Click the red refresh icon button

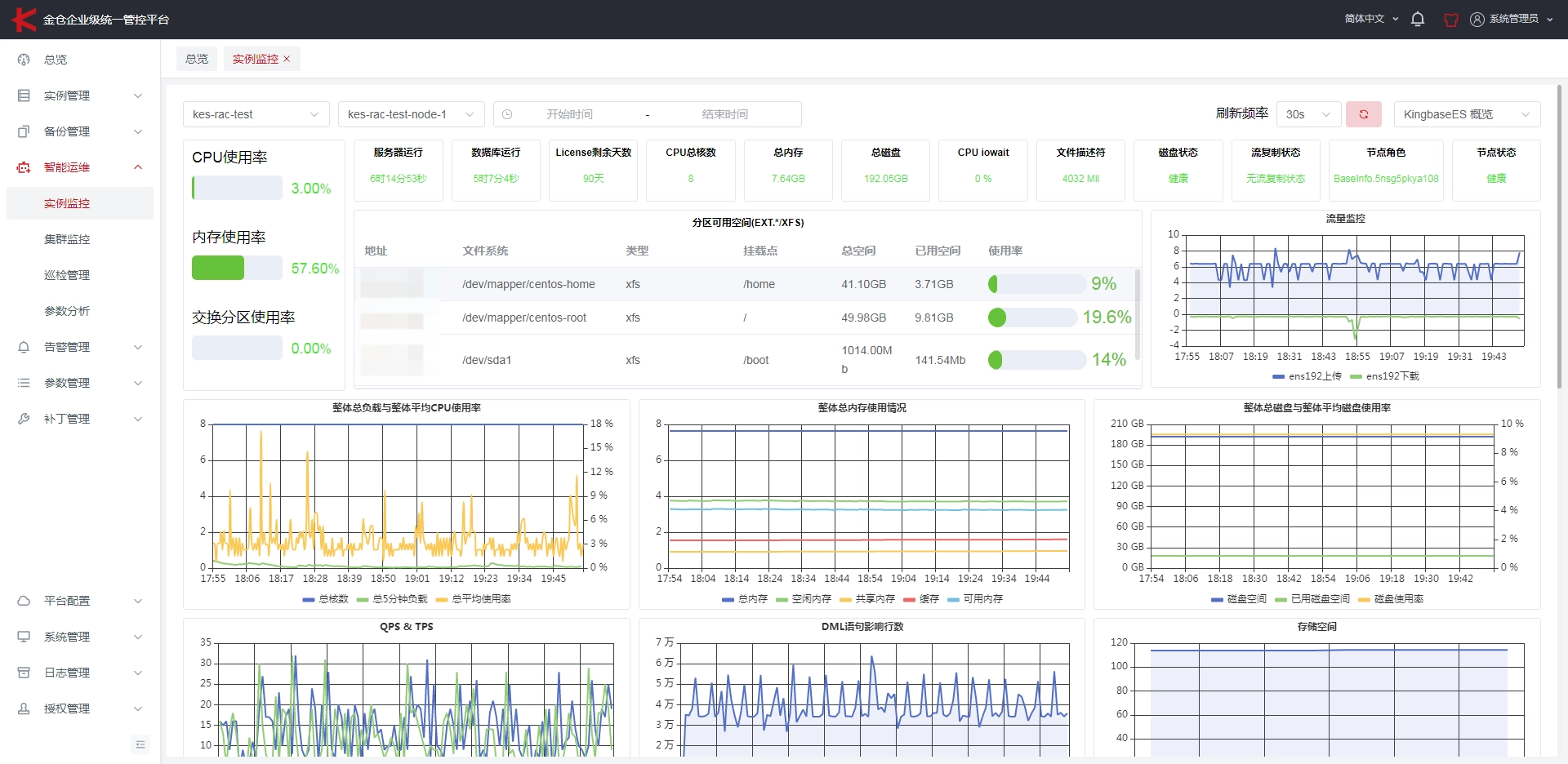click(1363, 114)
